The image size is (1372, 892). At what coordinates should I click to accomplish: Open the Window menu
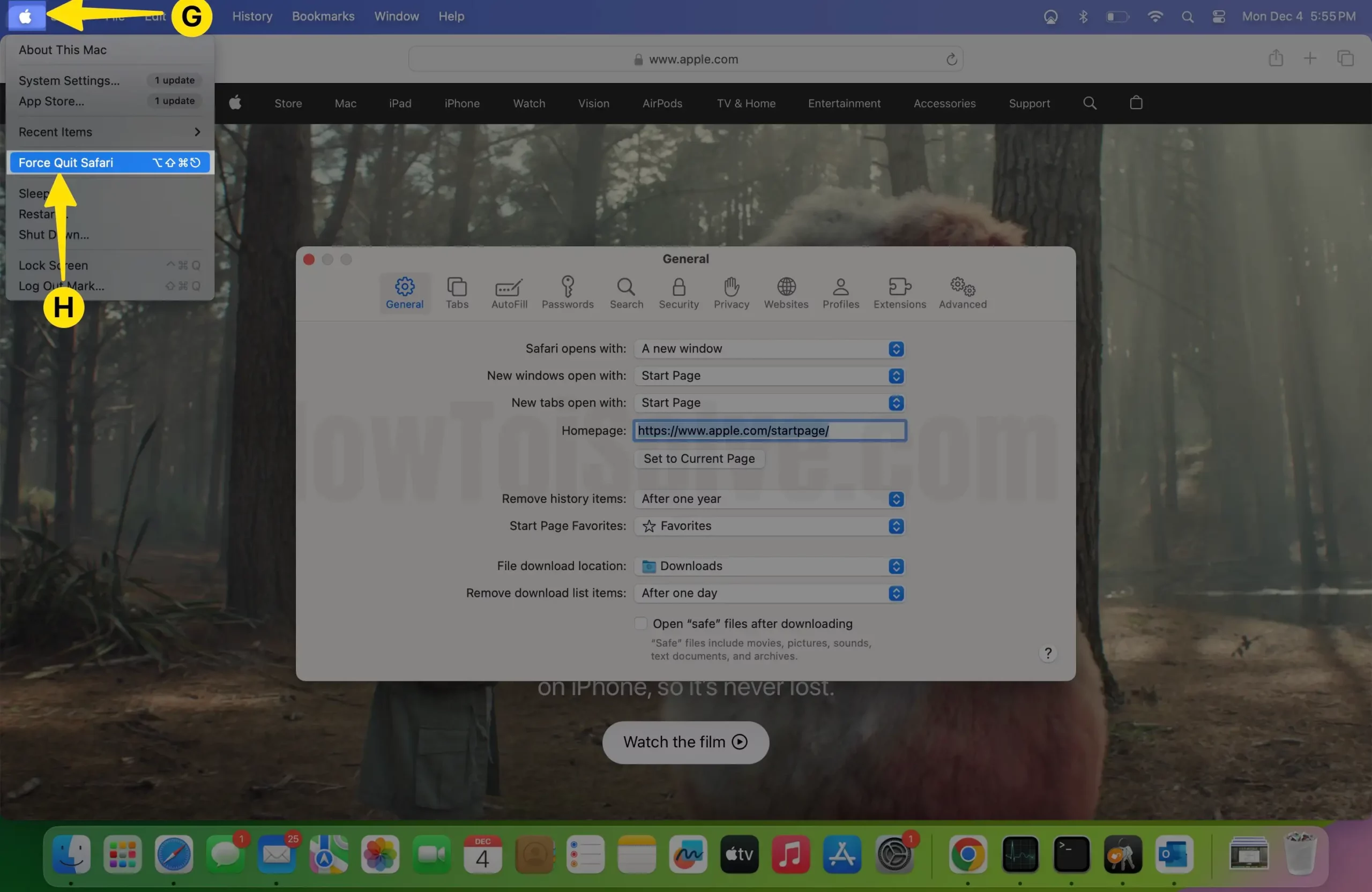pyautogui.click(x=396, y=16)
